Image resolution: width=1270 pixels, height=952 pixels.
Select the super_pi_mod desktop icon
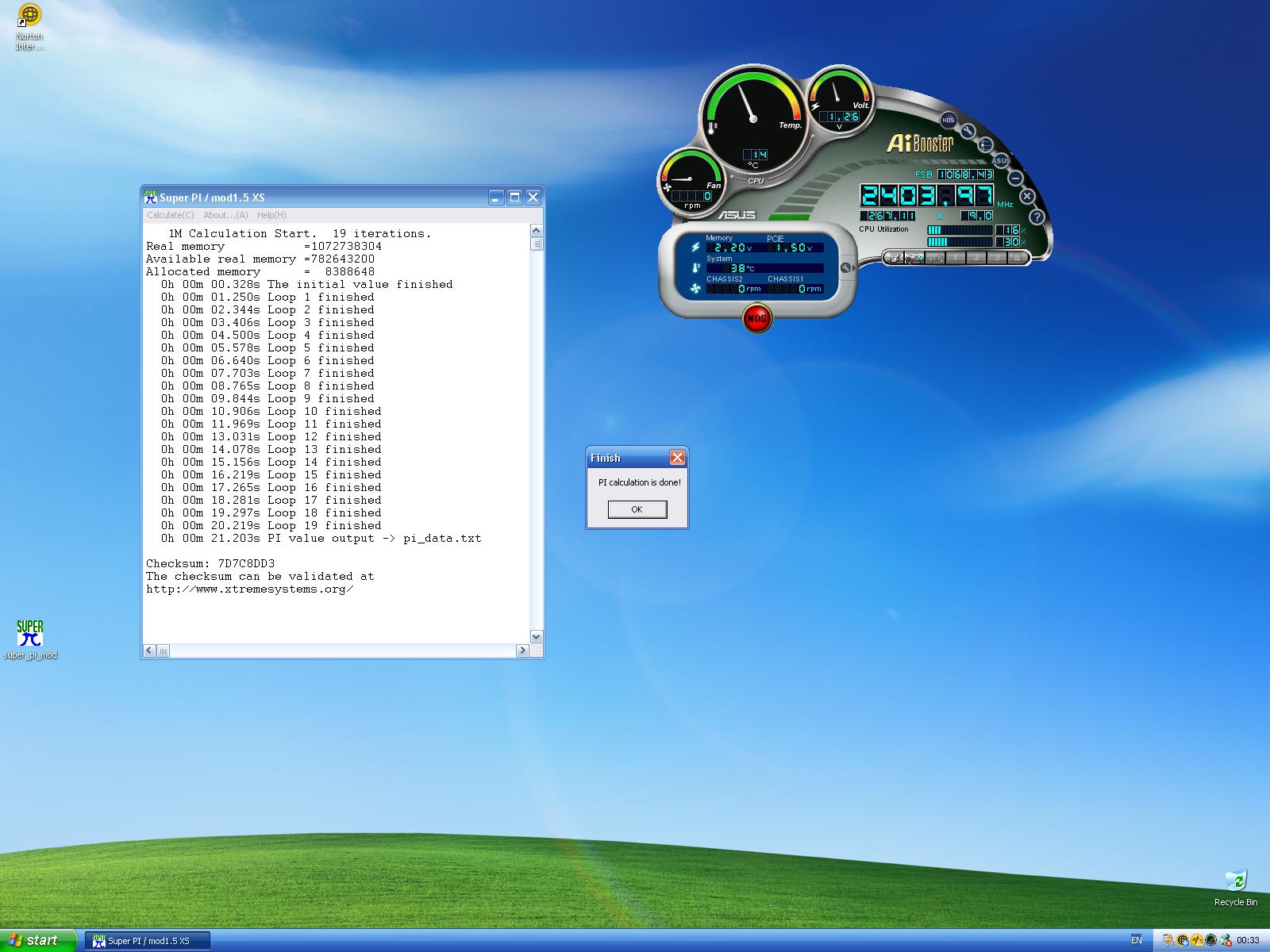30,639
